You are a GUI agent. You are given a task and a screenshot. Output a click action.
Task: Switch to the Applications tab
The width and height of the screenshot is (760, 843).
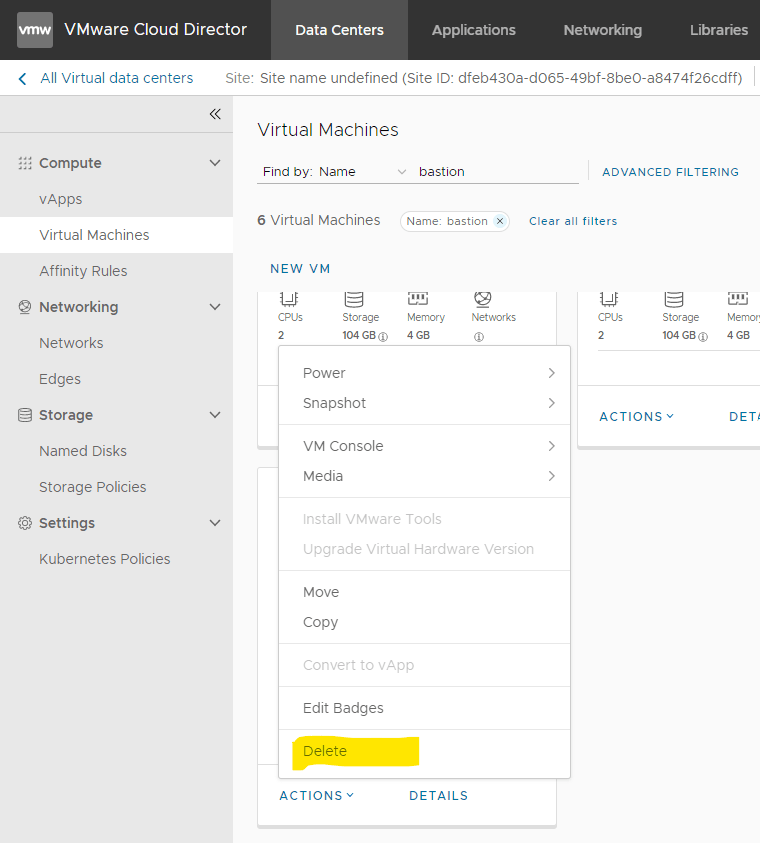(473, 30)
